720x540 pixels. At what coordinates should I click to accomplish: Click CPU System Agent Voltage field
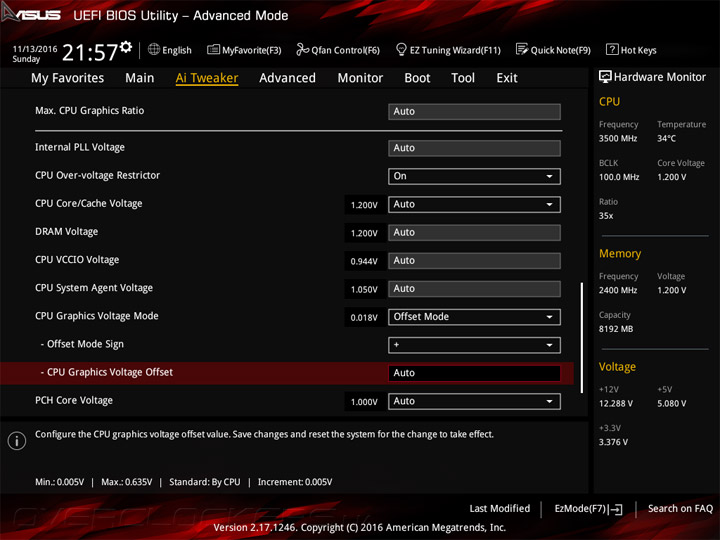(x=474, y=289)
